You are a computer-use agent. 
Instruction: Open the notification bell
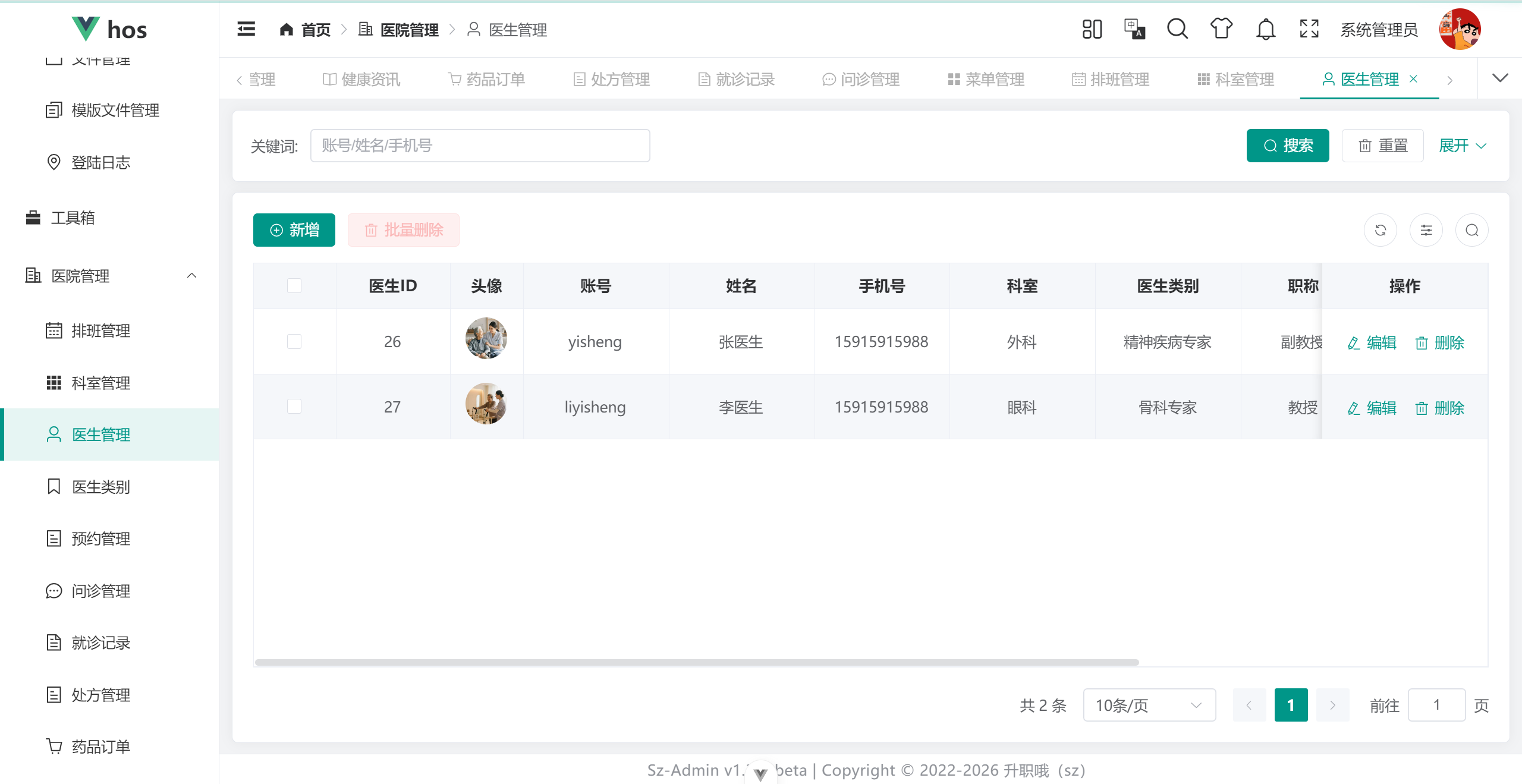tap(1266, 29)
